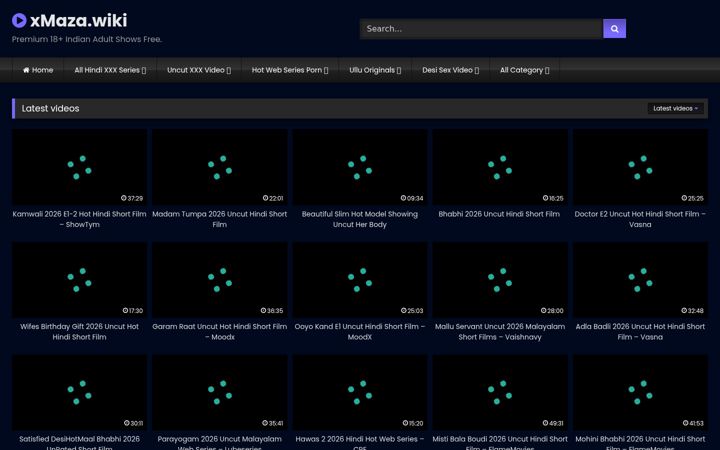Click the magnifier search button
The height and width of the screenshot is (450, 720).
(614, 28)
